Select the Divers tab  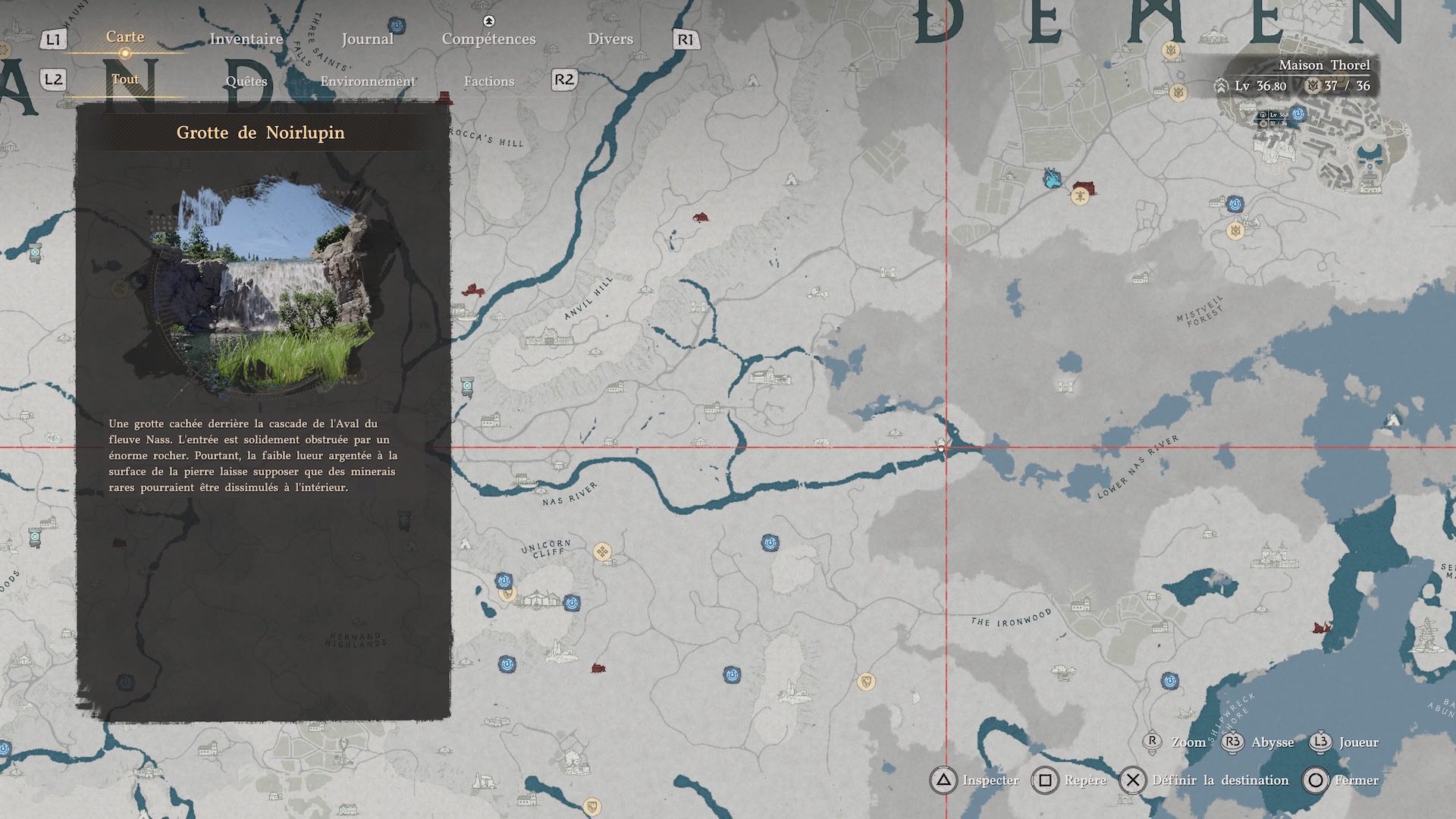610,39
